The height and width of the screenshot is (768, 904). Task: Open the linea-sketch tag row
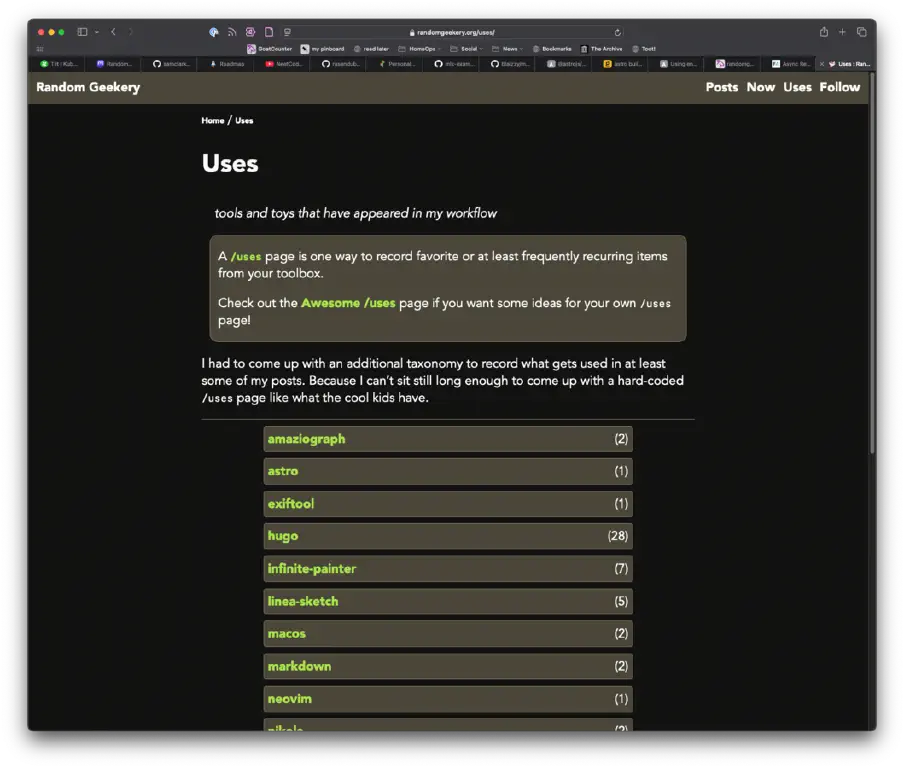(x=448, y=601)
